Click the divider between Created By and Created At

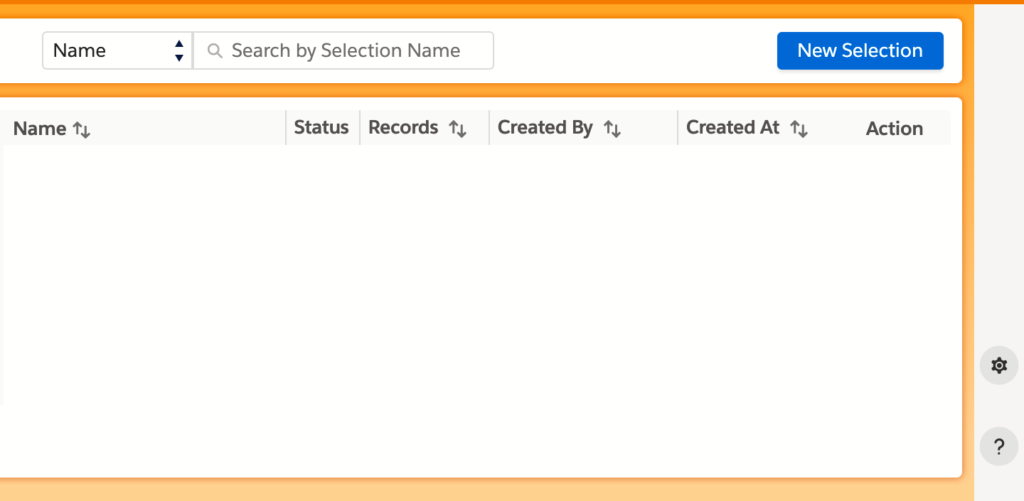point(677,128)
